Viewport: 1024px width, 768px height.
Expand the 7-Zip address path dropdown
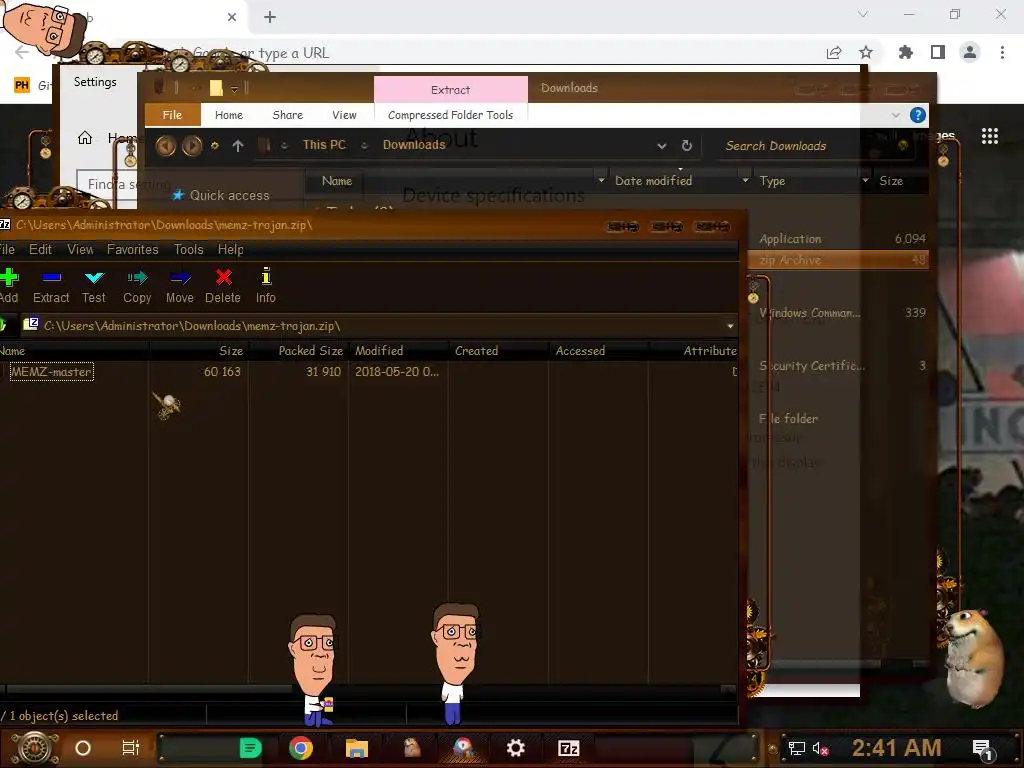(729, 326)
